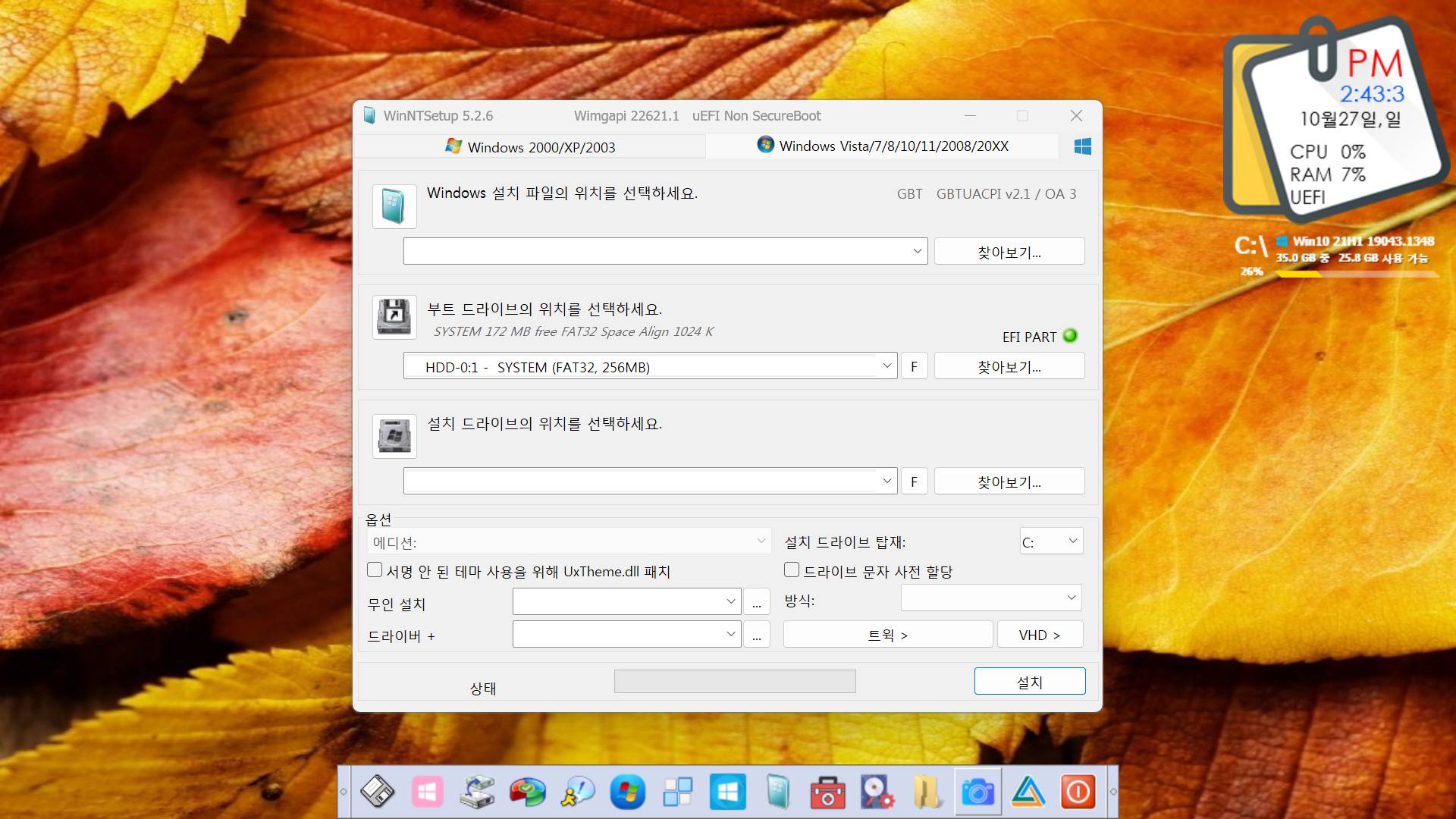Browse for the boot drive location
The width and height of the screenshot is (1456, 819).
tap(1009, 366)
